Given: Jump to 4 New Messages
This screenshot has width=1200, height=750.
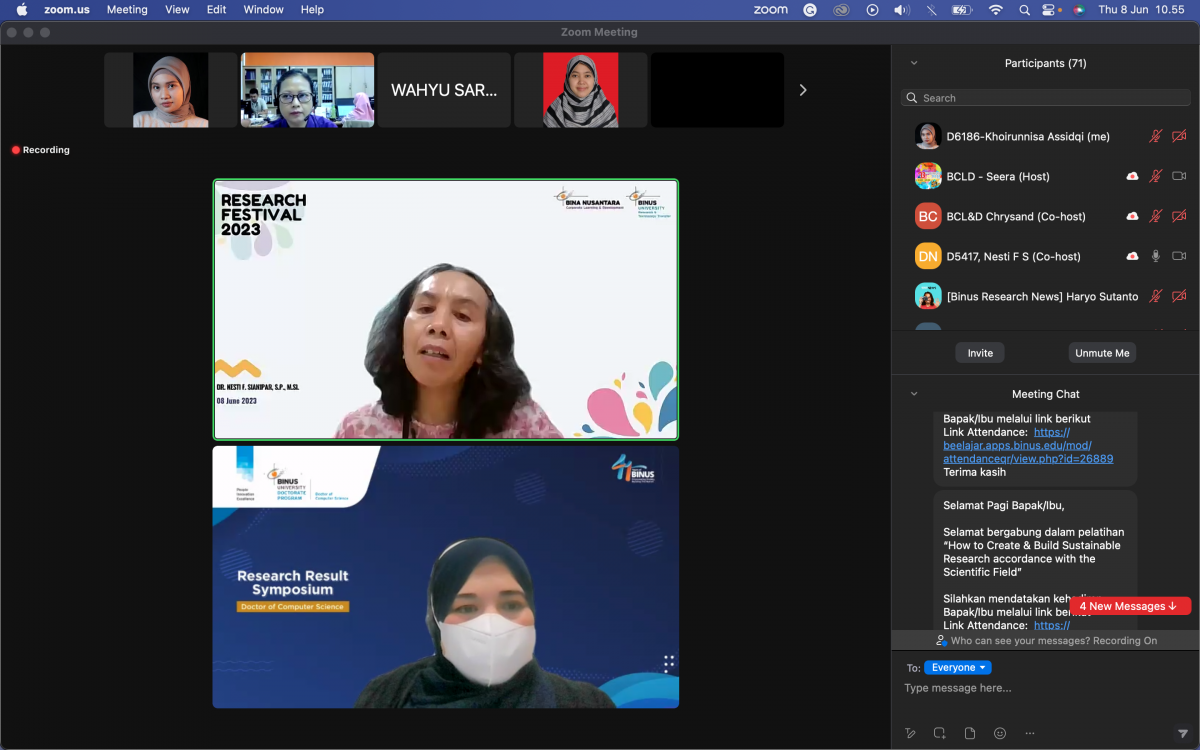Looking at the screenshot, I should click(1130, 606).
